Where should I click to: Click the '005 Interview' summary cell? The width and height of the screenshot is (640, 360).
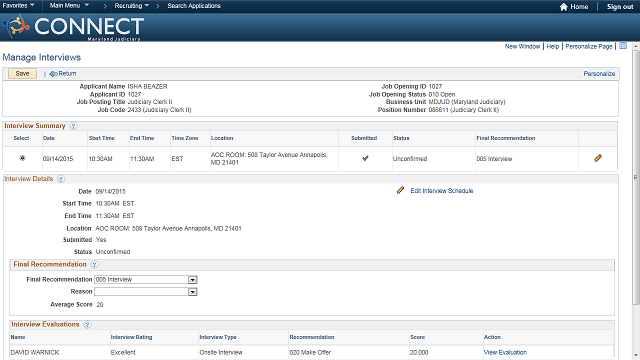pyautogui.click(x=494, y=159)
